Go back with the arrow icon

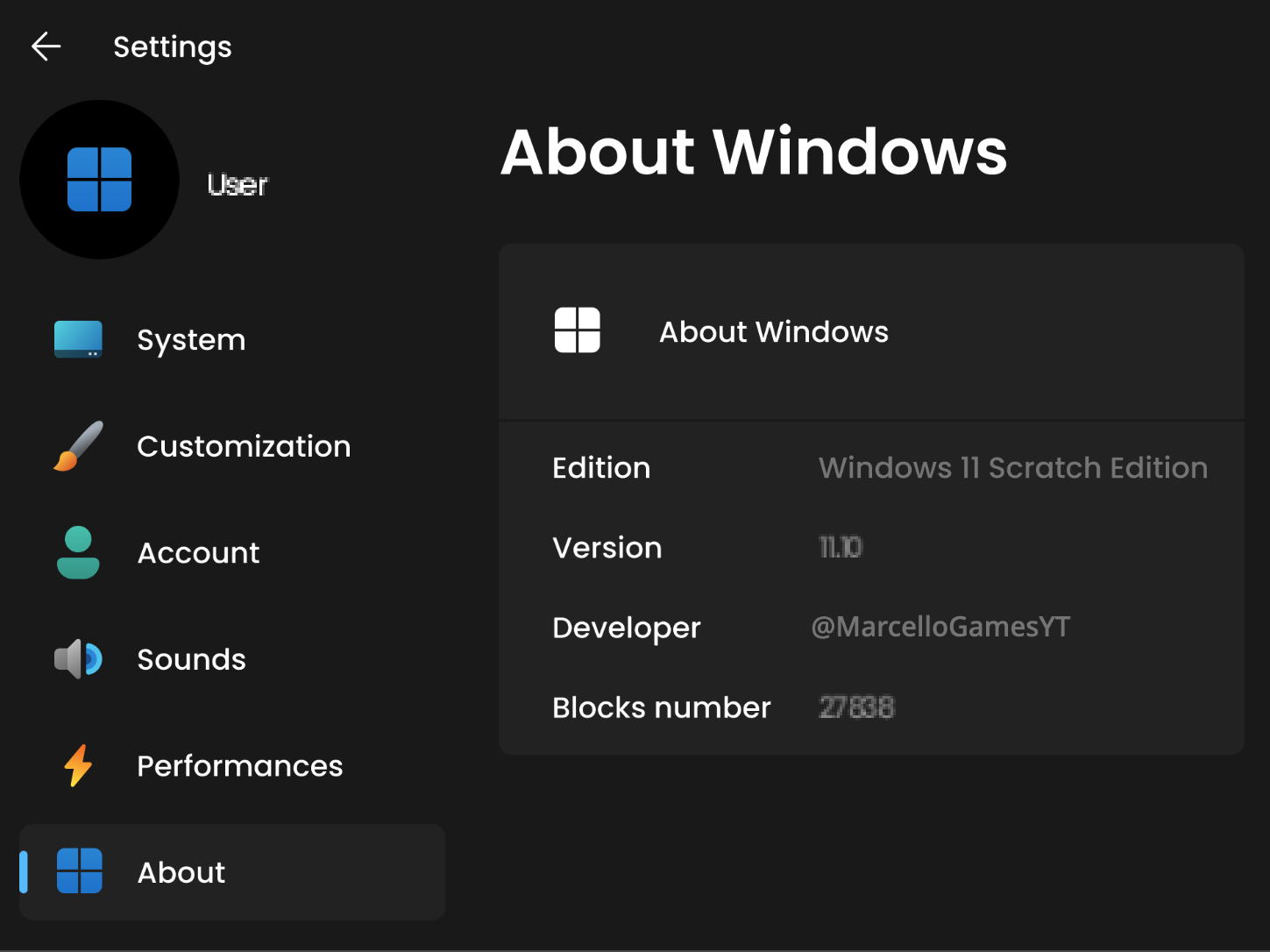(46, 46)
